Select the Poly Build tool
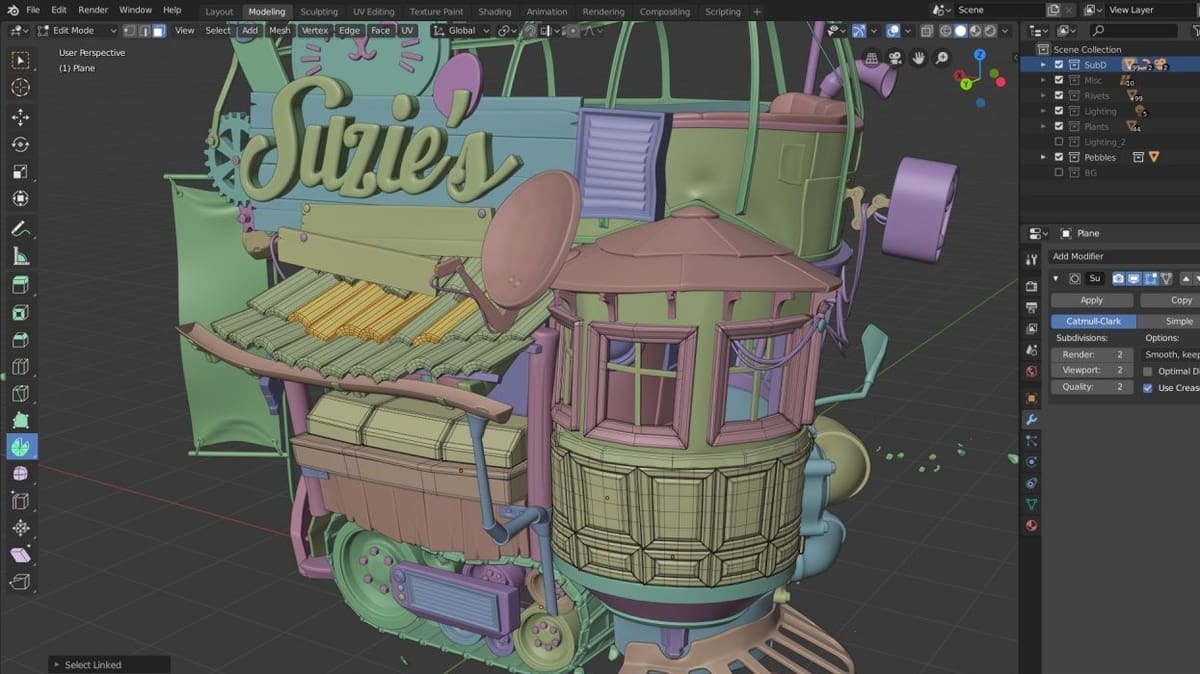This screenshot has width=1200, height=674. [20, 420]
